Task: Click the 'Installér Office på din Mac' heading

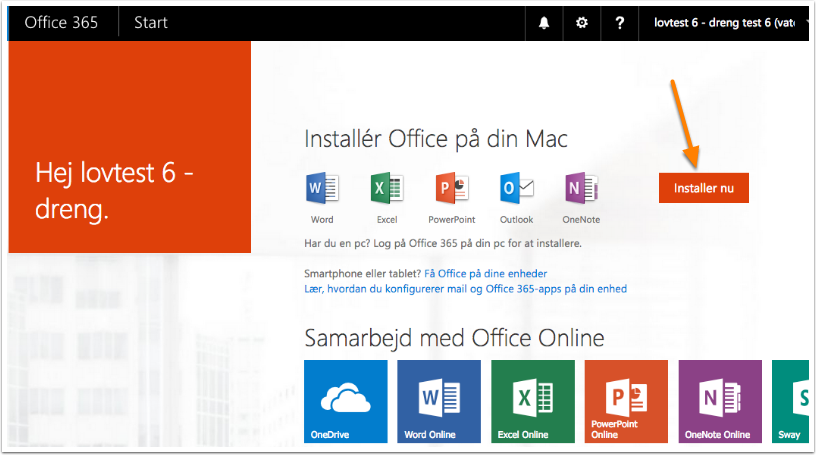Action: coord(436,140)
